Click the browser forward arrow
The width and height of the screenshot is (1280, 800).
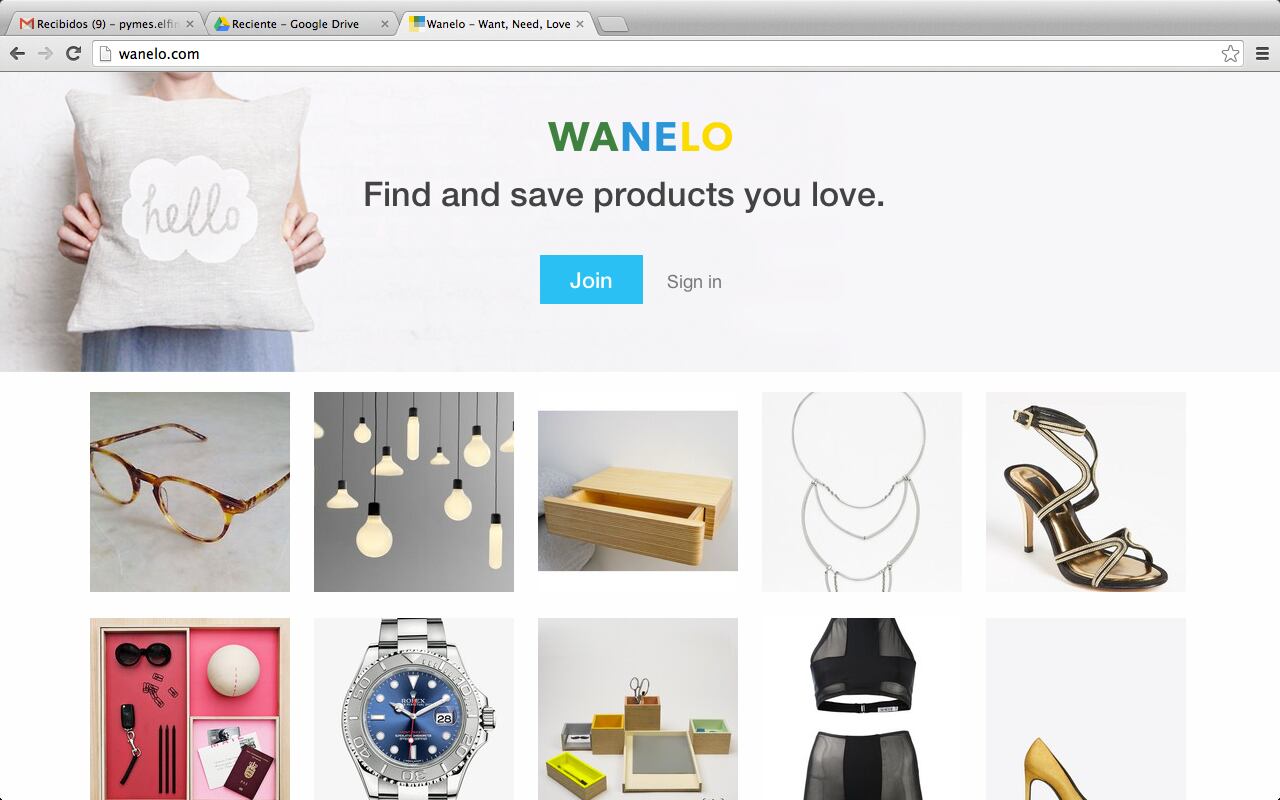[x=45, y=54]
